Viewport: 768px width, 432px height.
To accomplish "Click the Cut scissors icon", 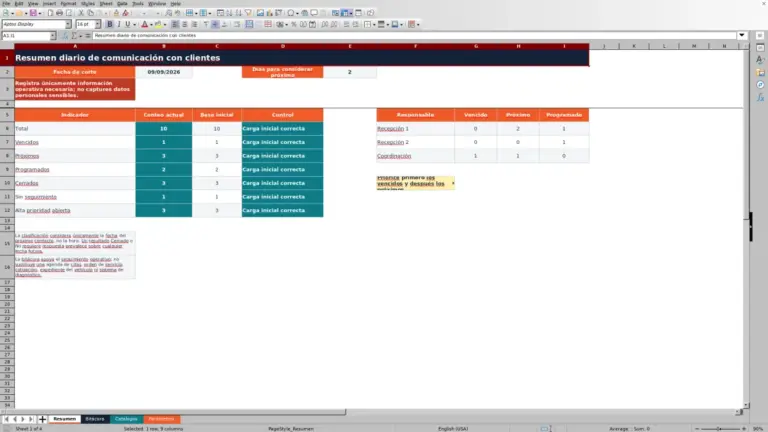I will (x=81, y=13).
